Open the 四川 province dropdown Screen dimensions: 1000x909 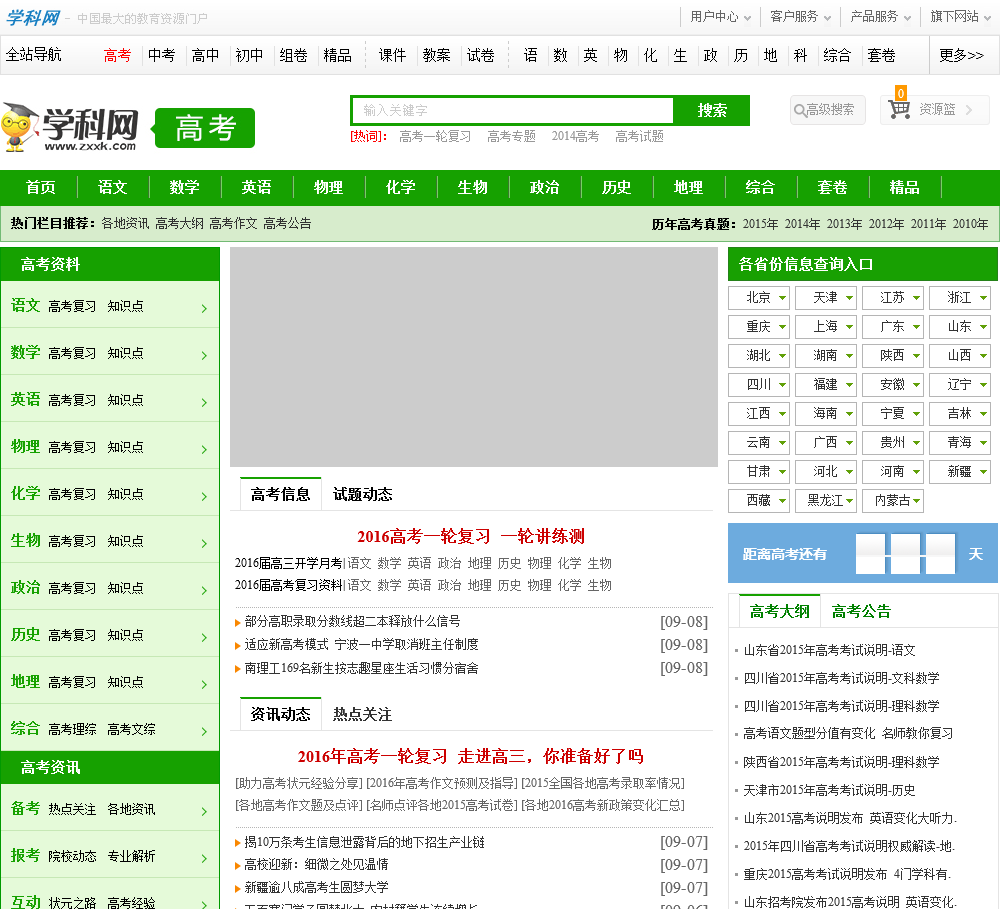pos(759,385)
